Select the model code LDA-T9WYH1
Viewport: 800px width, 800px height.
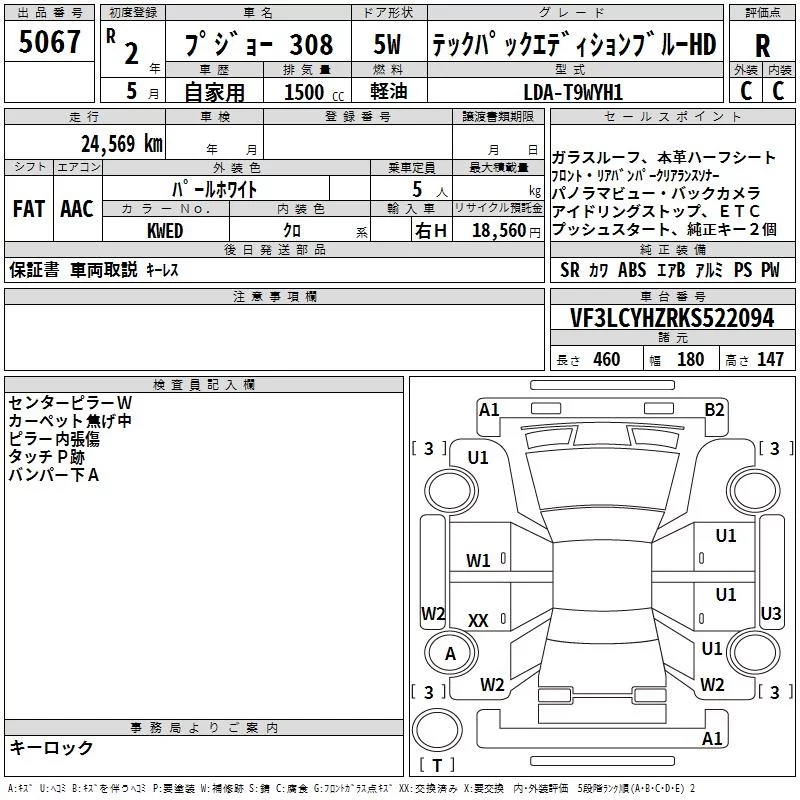[x=573, y=92]
